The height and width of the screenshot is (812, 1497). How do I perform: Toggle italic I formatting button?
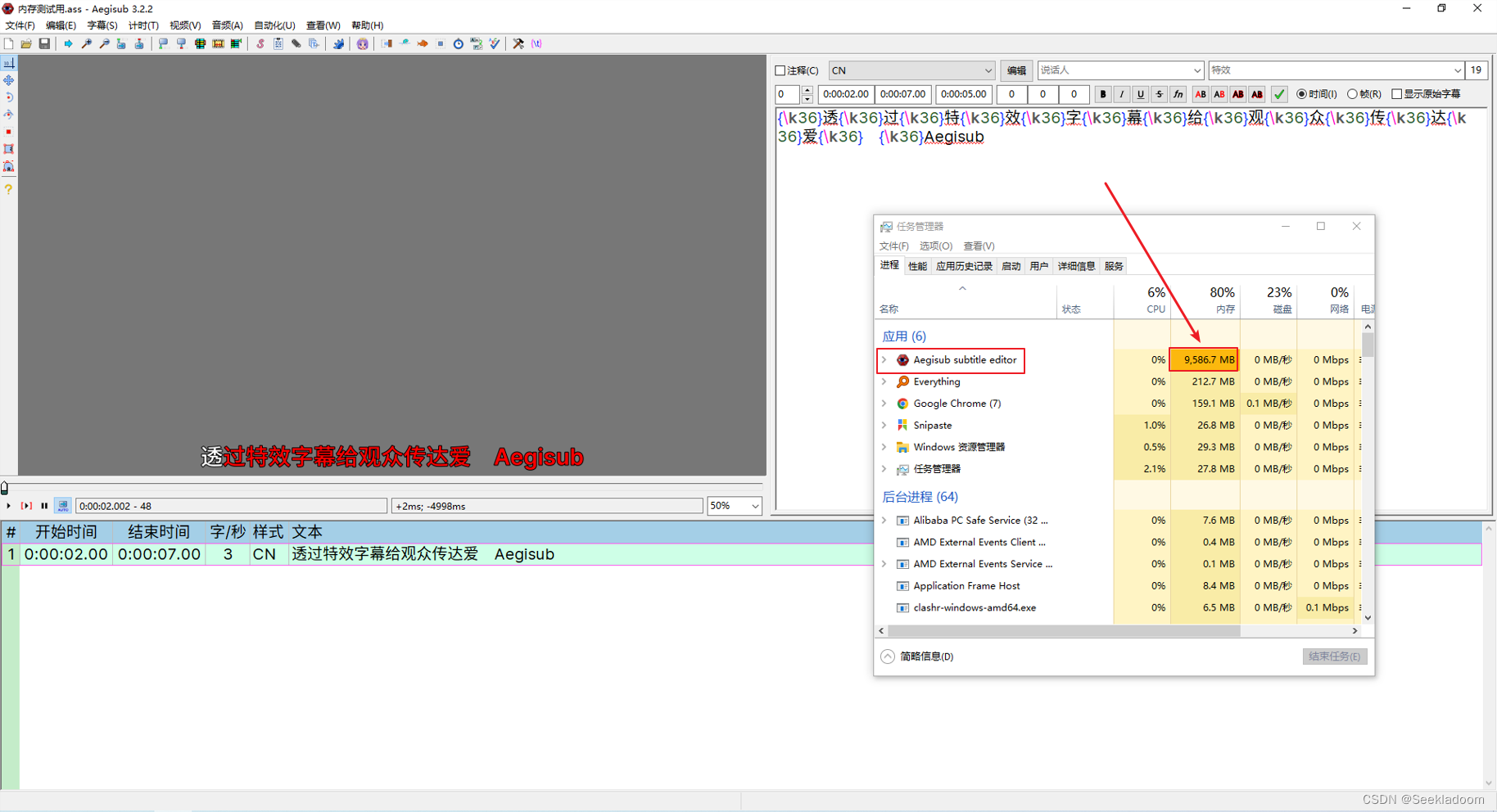point(1121,94)
